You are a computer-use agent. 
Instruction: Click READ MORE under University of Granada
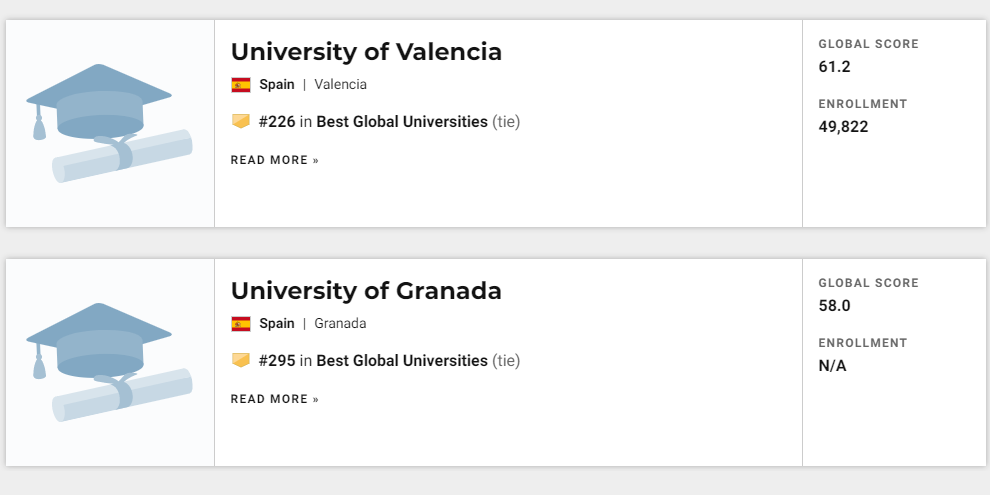point(275,400)
